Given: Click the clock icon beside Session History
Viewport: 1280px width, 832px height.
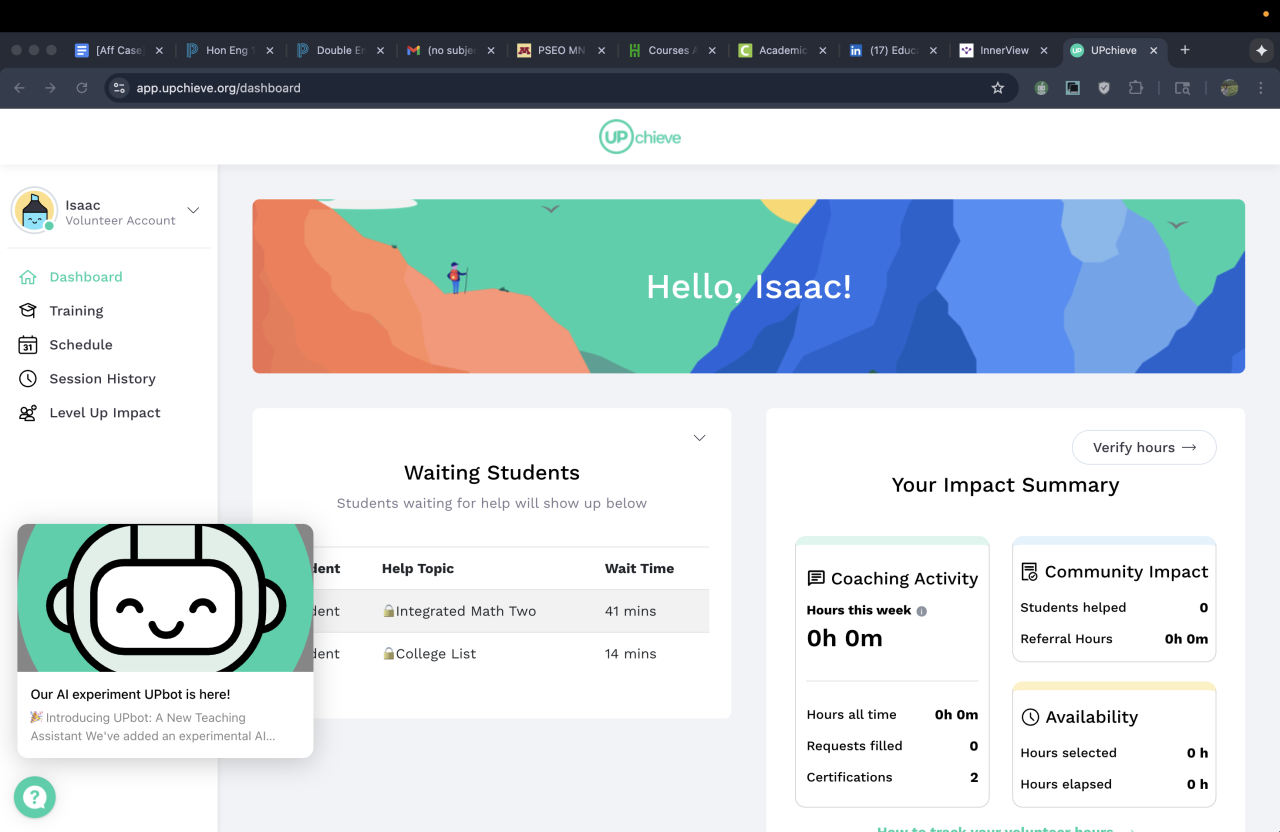Looking at the screenshot, I should click(x=28, y=379).
